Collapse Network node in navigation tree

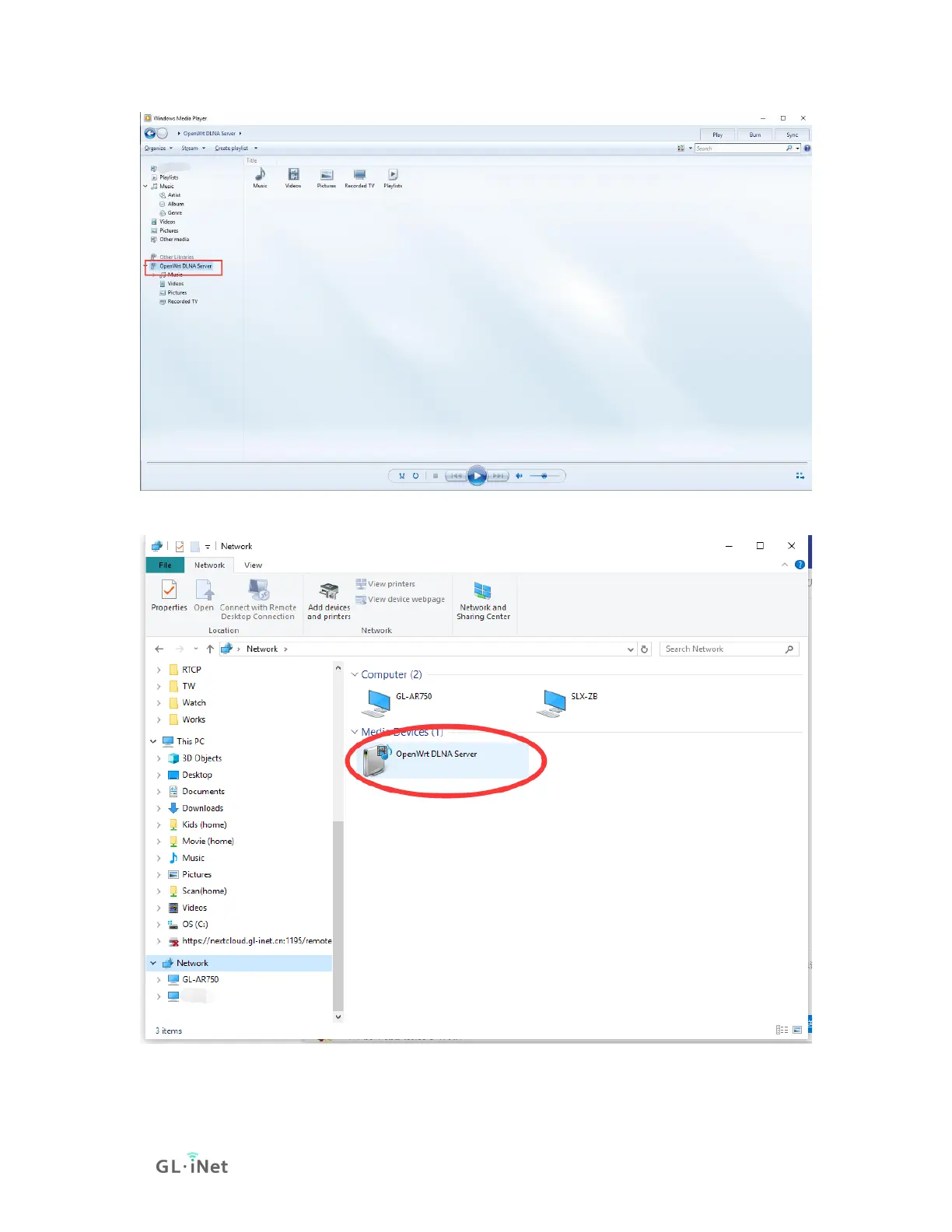click(153, 963)
